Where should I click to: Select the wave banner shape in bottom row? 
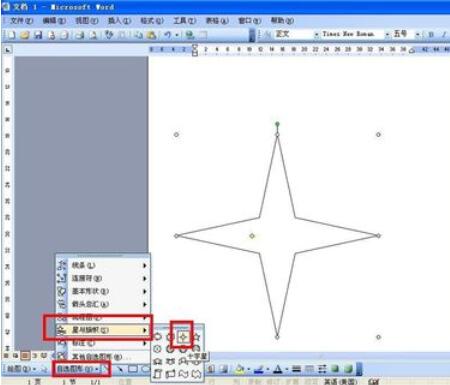click(x=183, y=374)
